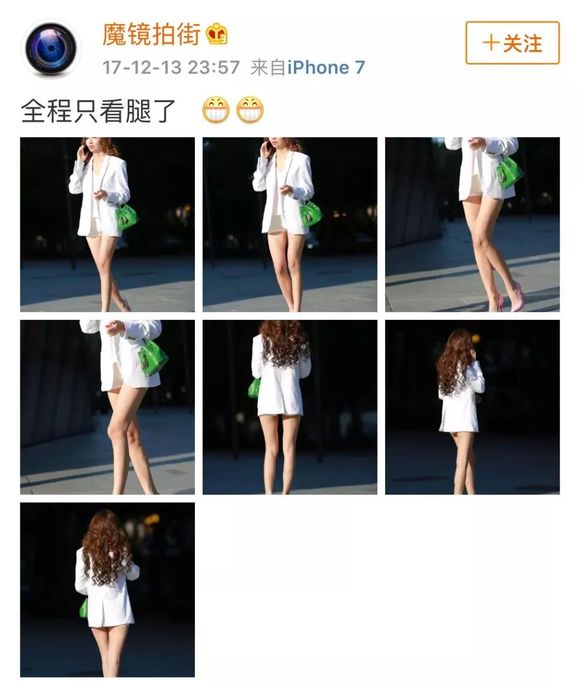This screenshot has height=682, width=580.
Task: Tap the 关注 follow button
Action: (512, 43)
